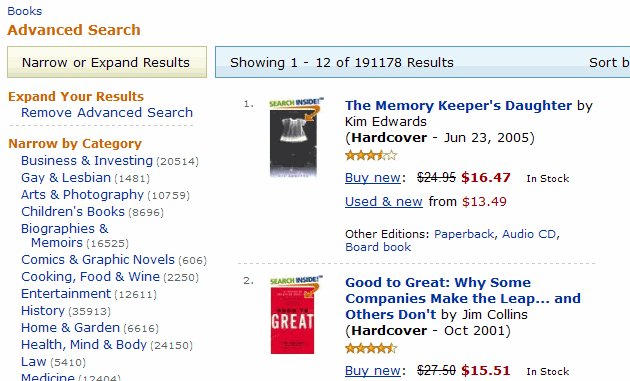Select Remove Advanced Search link

(x=107, y=113)
